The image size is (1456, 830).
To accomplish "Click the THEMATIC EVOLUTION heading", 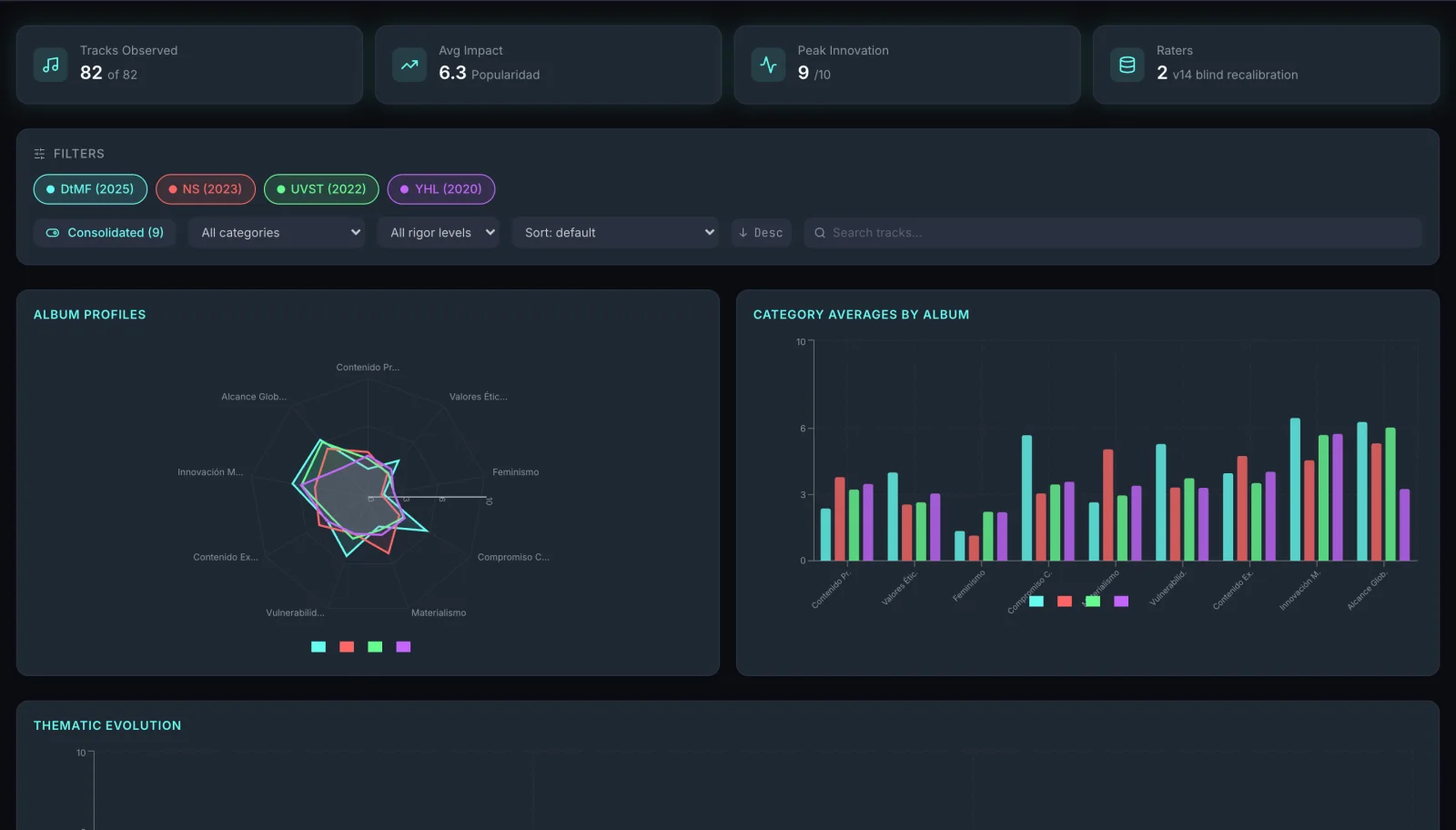I will pyautogui.click(x=107, y=726).
